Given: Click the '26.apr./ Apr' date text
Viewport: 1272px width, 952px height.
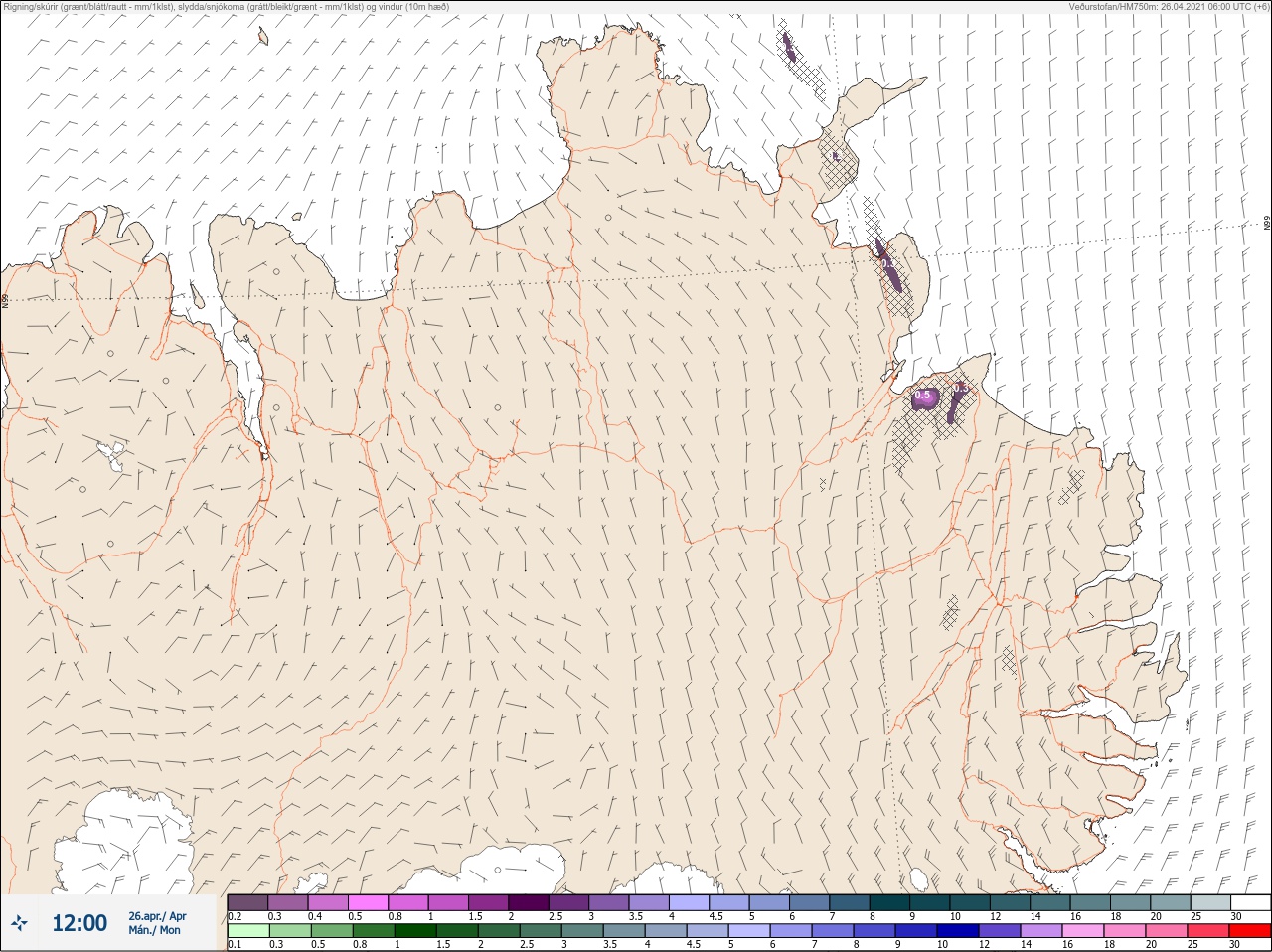Looking at the screenshot, I should 157,916.
